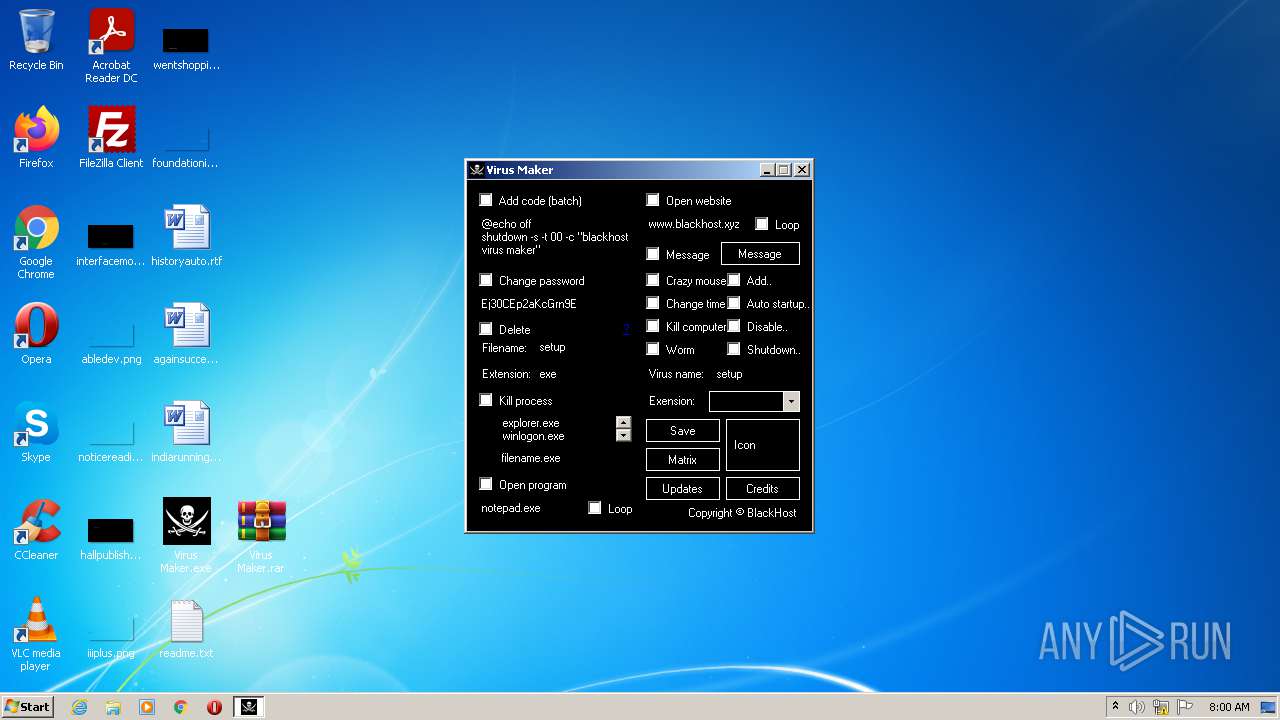Launch Acrobat Reader DC from desktop
Image resolution: width=1280 pixels, height=720 pixels.
coord(111,45)
